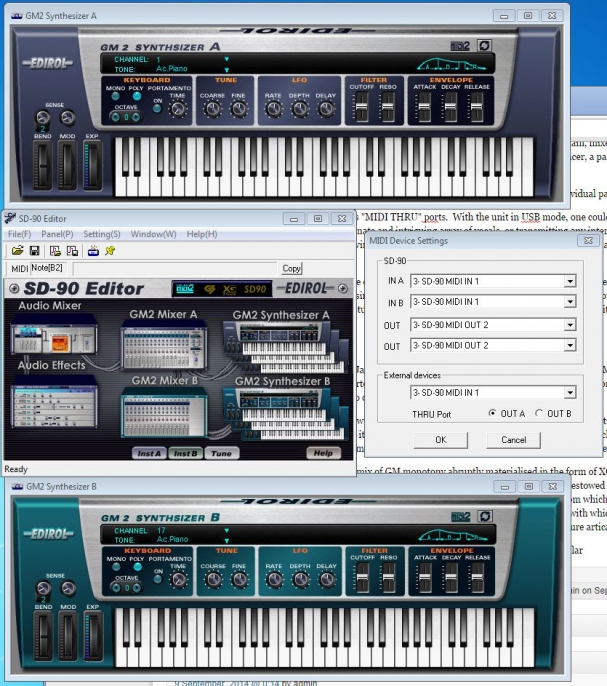Toggle Portamento ON in Synthesizer A

(x=157, y=109)
